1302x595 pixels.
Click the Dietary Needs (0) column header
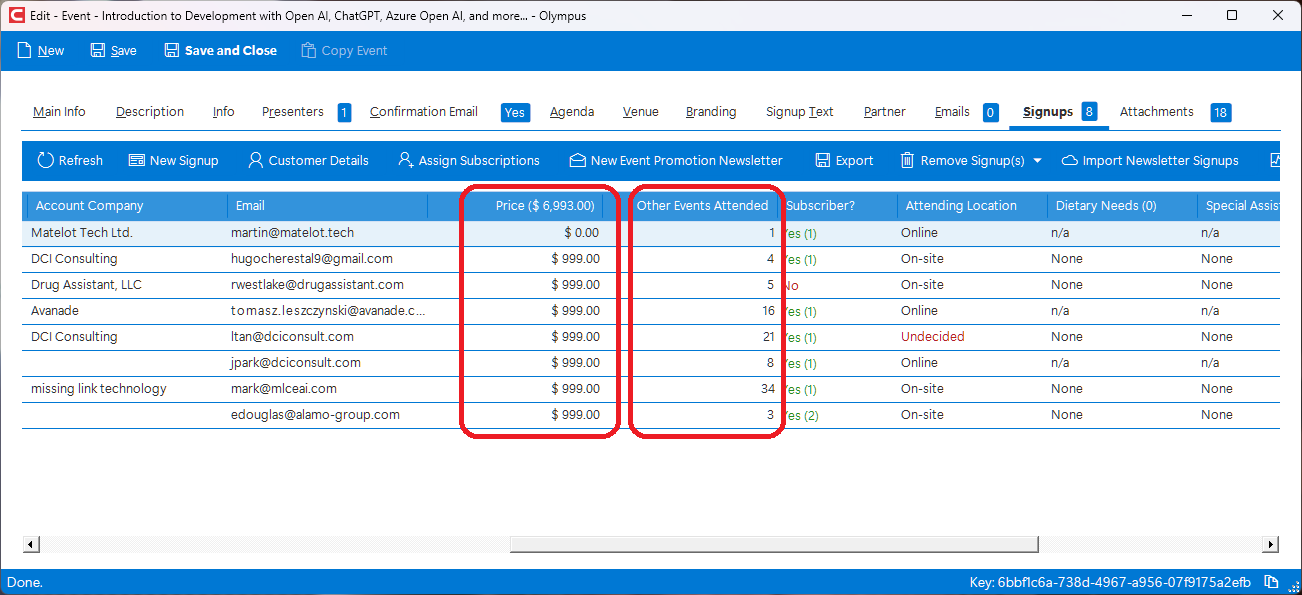1121,206
